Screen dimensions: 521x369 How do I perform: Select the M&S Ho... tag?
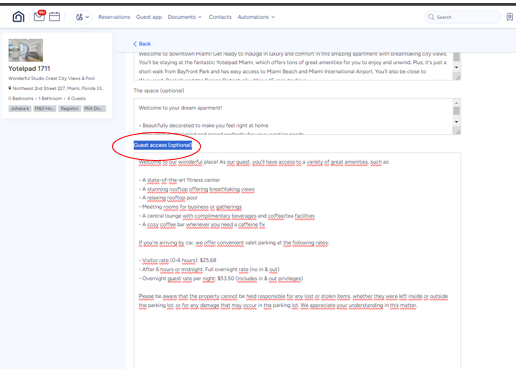(45, 109)
